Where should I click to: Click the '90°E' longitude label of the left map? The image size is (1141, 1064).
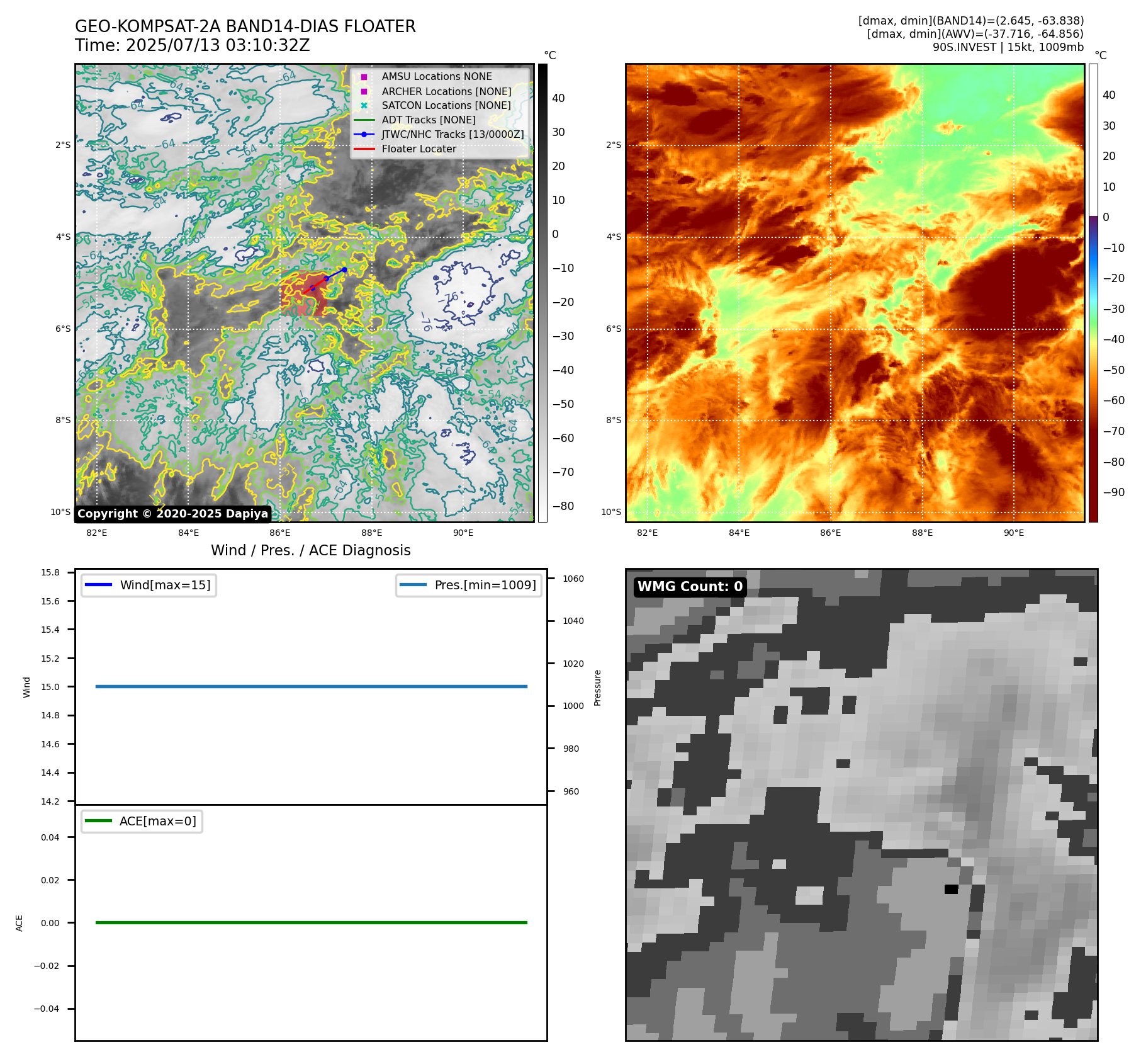(x=463, y=533)
